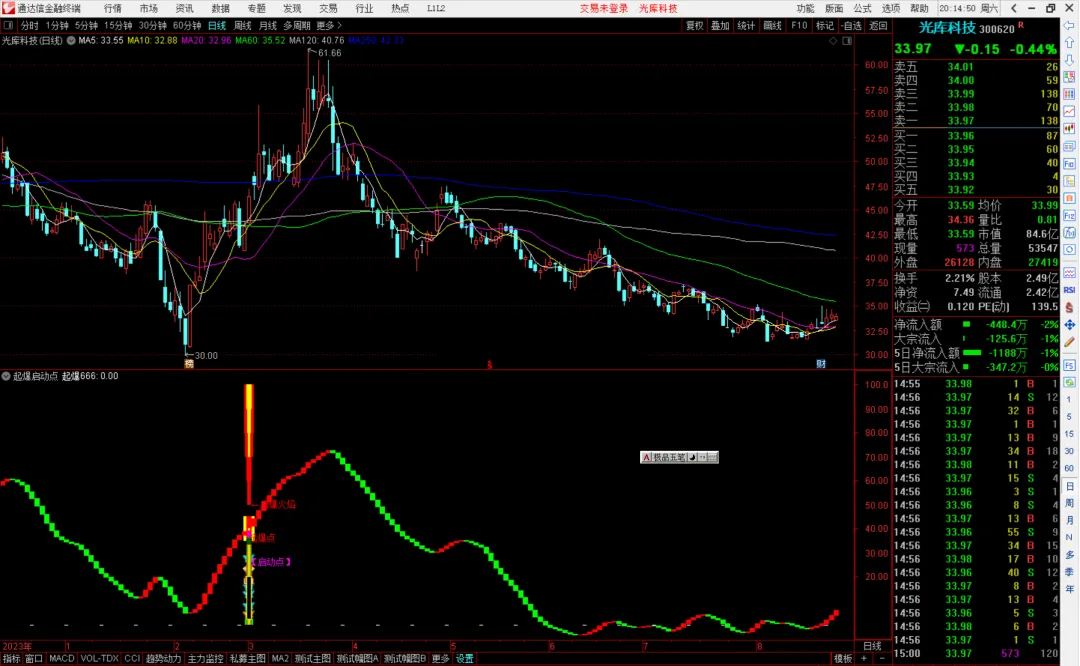1080x666 pixels.
Task: Click the RSI icon in the right sidebar
Action: (1069, 290)
